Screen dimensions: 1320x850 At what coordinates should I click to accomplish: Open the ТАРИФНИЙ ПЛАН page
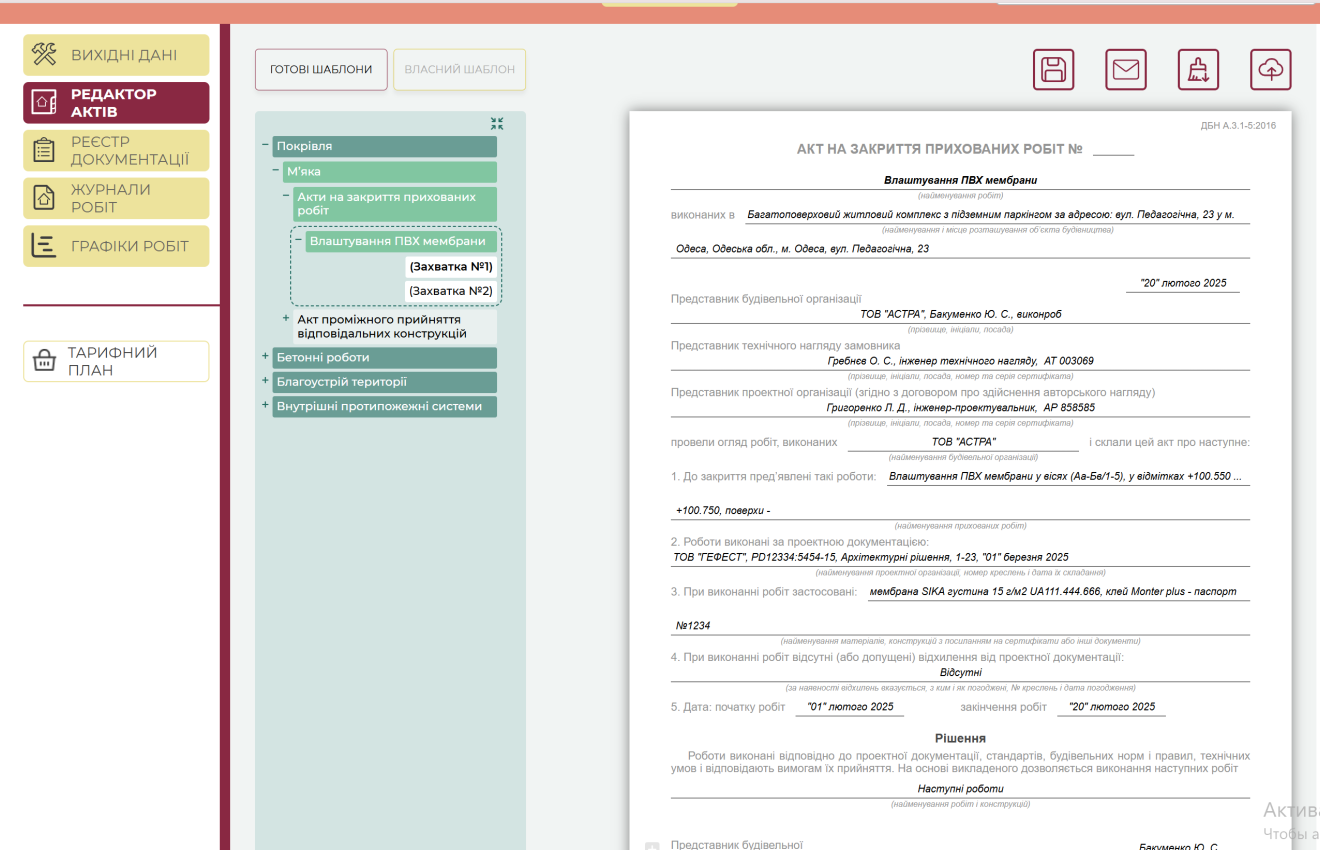(x=116, y=361)
